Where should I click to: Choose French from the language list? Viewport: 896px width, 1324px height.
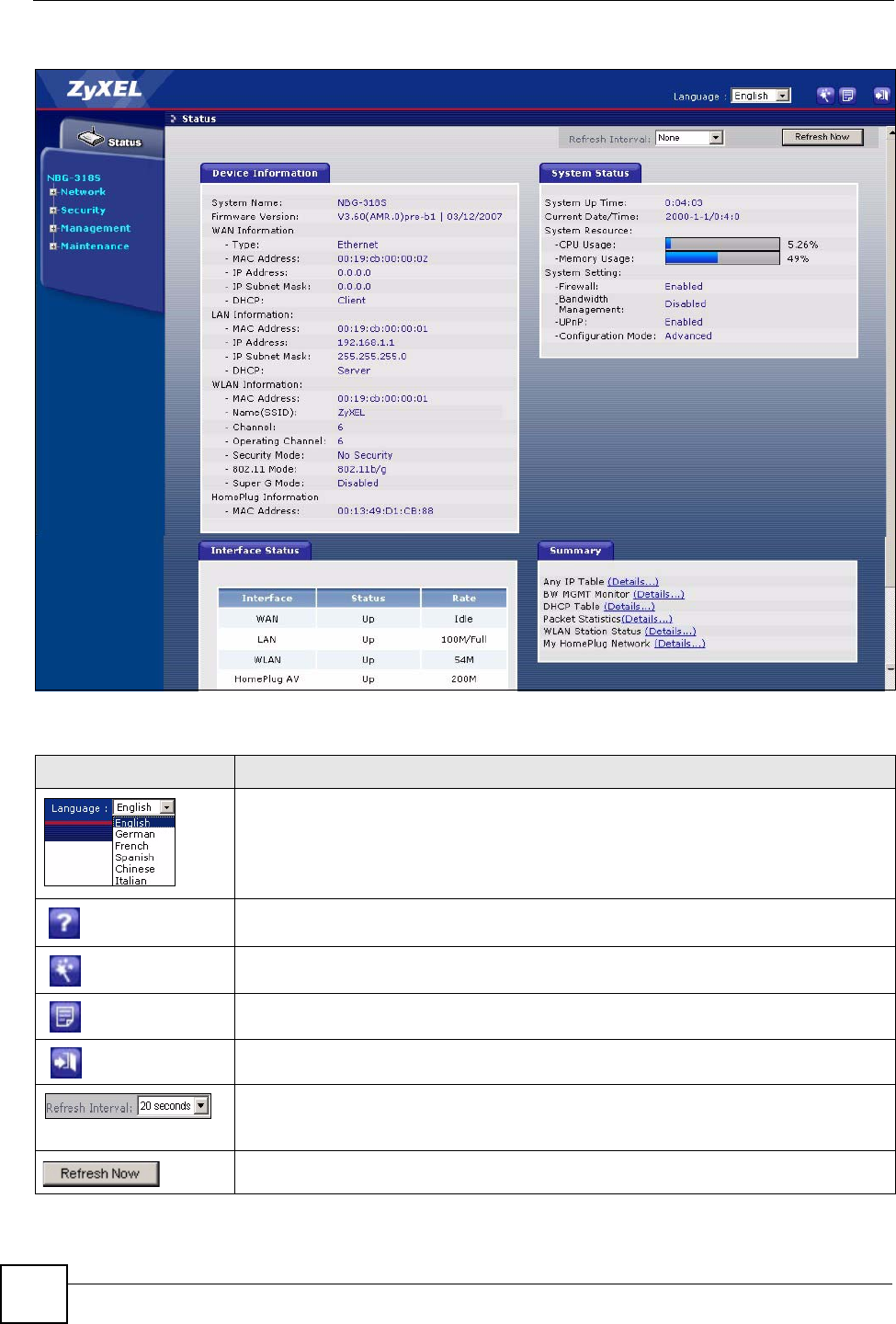pyautogui.click(x=131, y=846)
